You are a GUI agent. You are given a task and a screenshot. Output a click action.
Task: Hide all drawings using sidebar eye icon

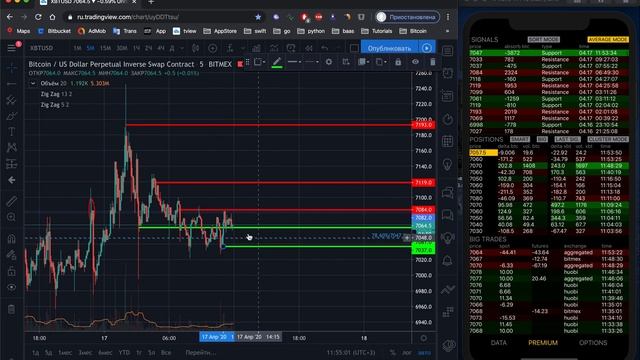point(11,287)
